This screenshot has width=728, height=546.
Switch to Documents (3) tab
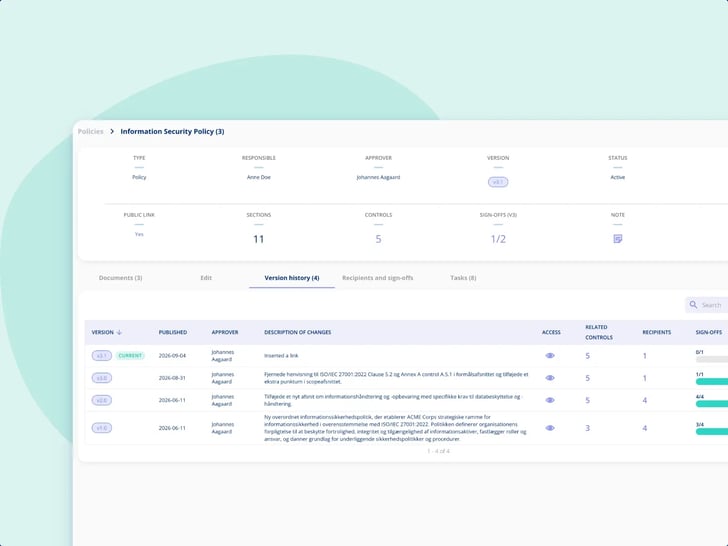click(120, 278)
